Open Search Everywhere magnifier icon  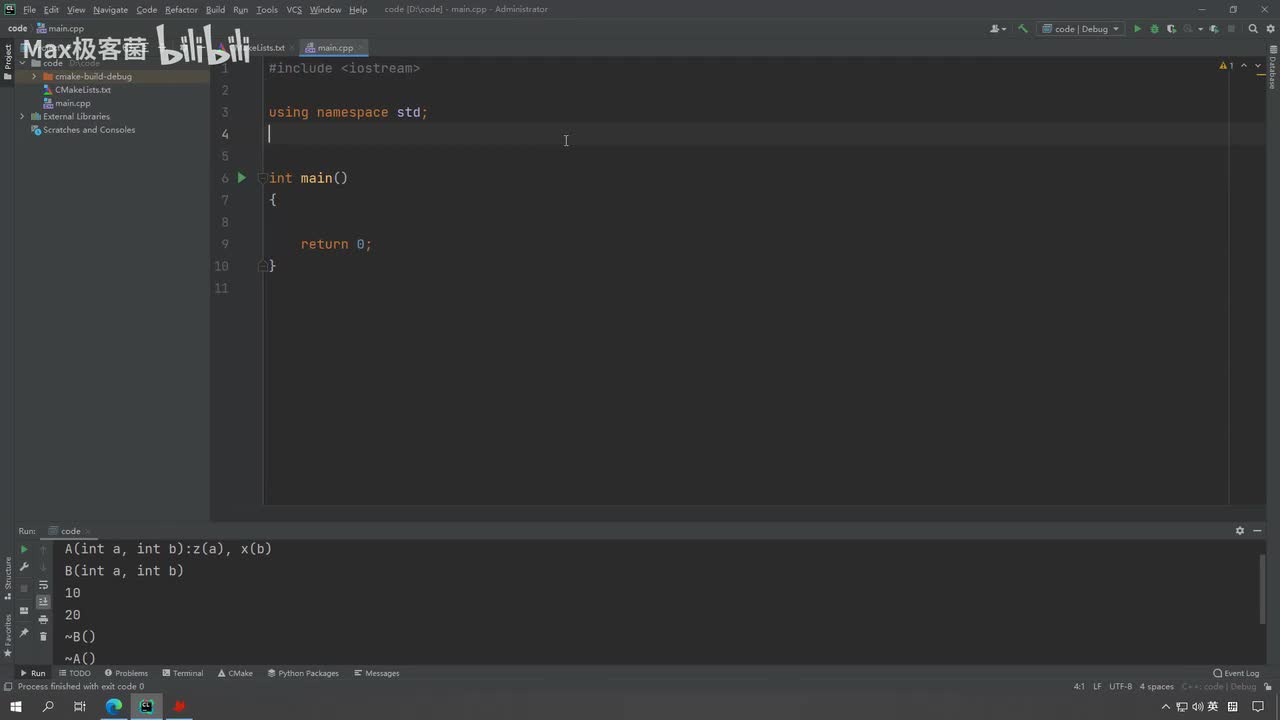(x=1253, y=29)
